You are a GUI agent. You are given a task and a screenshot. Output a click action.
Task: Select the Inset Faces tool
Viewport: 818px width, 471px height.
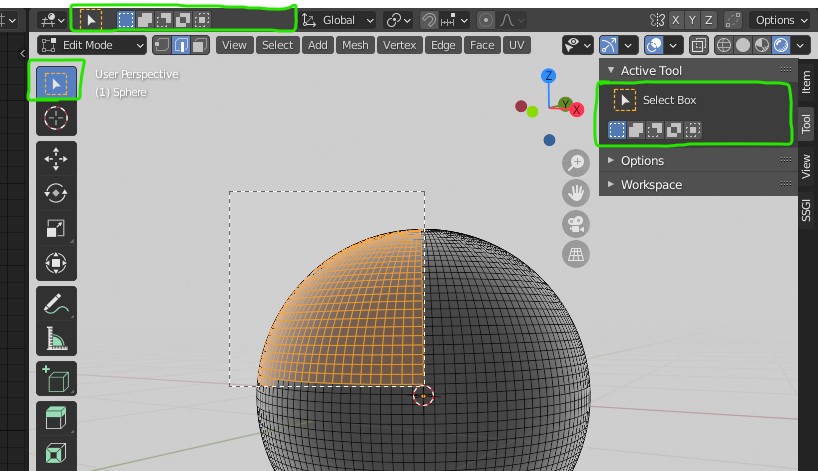point(56,453)
